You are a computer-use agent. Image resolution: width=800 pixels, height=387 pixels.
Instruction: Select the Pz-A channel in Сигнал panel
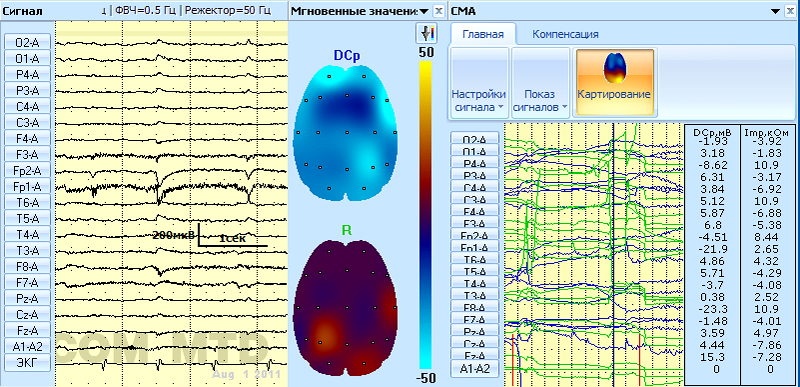[28, 298]
